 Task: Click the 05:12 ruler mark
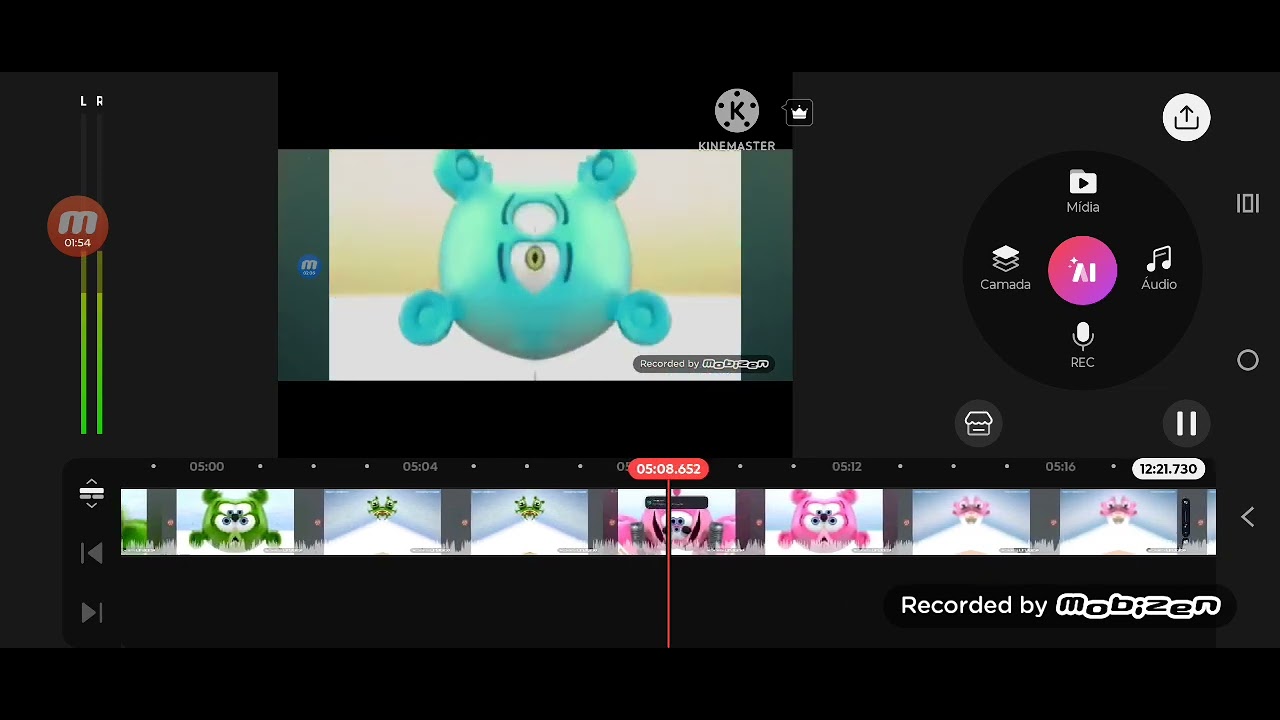[847, 467]
